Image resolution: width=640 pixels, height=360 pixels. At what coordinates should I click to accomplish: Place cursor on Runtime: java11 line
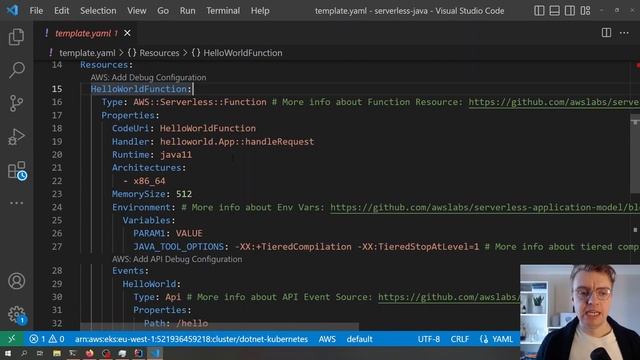[152, 155]
